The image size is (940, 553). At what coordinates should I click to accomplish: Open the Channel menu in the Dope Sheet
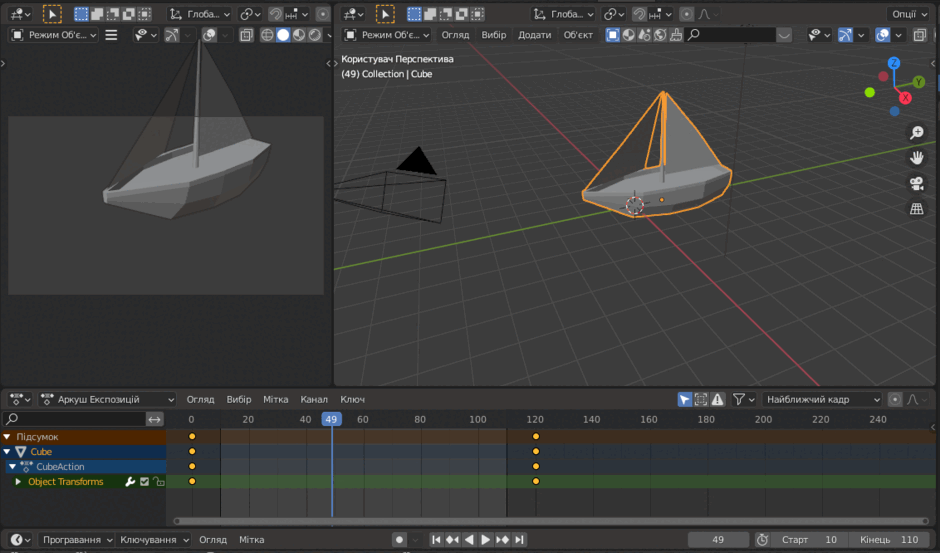click(314, 399)
